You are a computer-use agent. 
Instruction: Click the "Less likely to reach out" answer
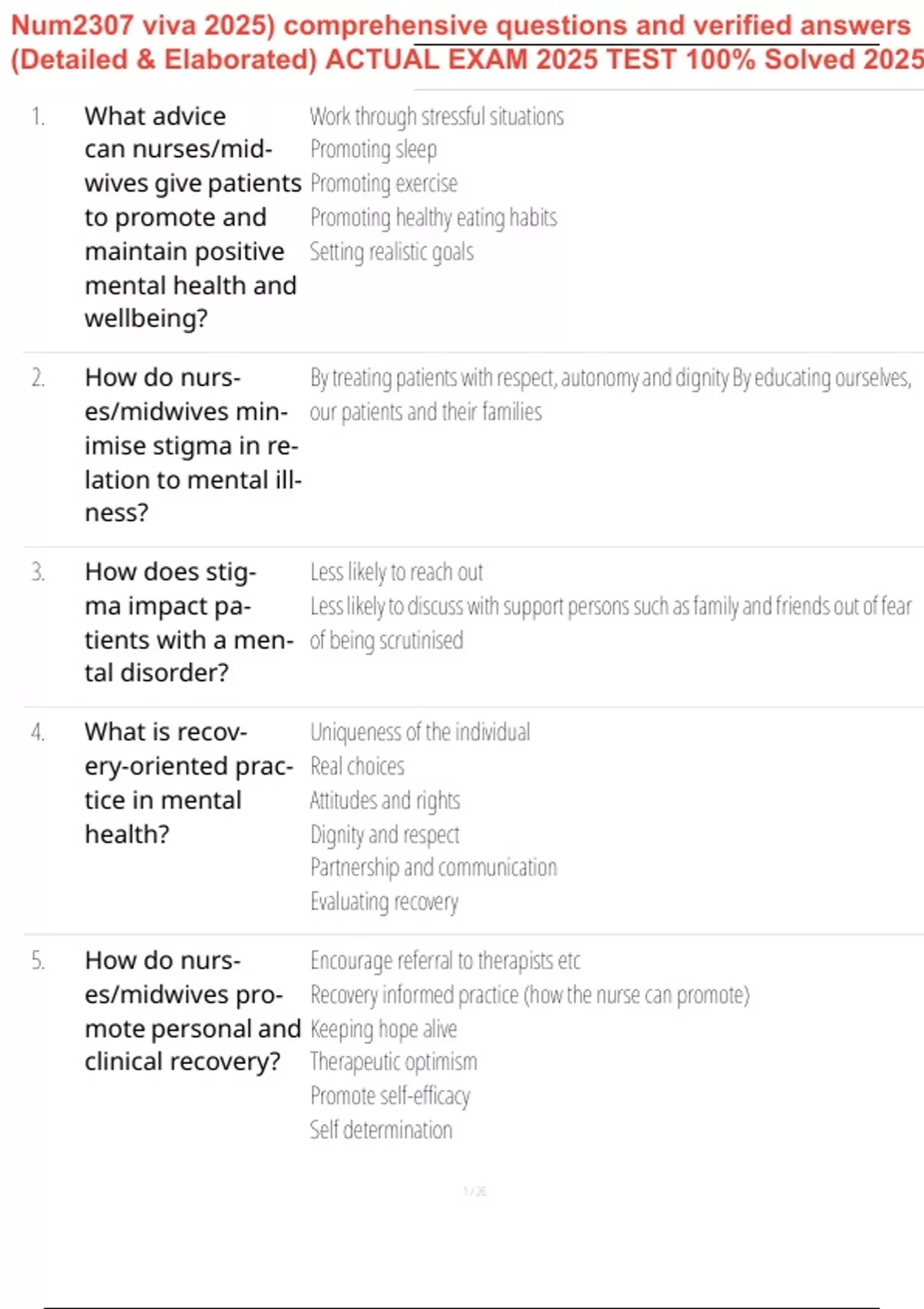tap(397, 572)
